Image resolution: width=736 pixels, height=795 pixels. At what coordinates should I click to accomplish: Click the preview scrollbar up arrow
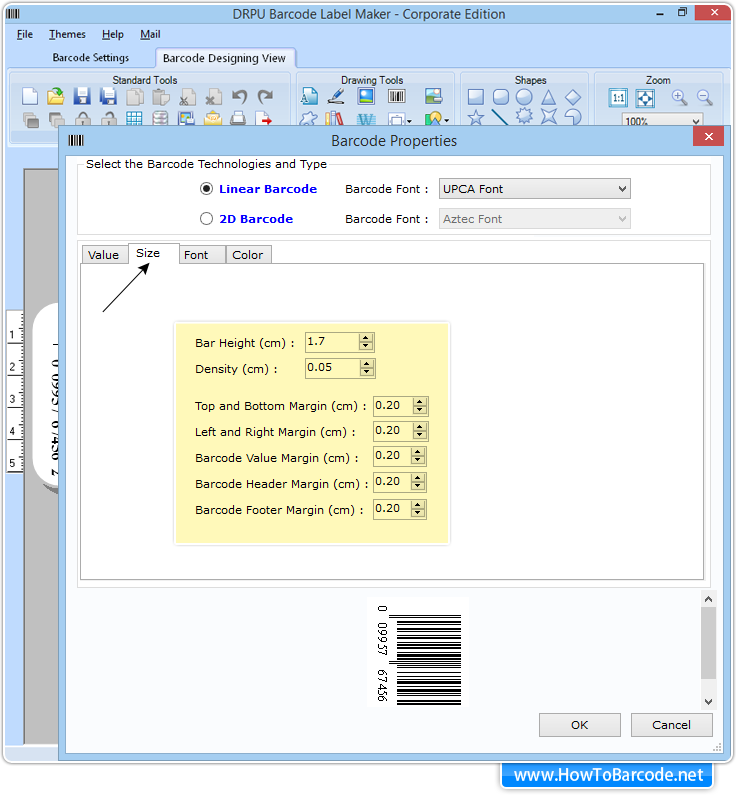click(708, 599)
